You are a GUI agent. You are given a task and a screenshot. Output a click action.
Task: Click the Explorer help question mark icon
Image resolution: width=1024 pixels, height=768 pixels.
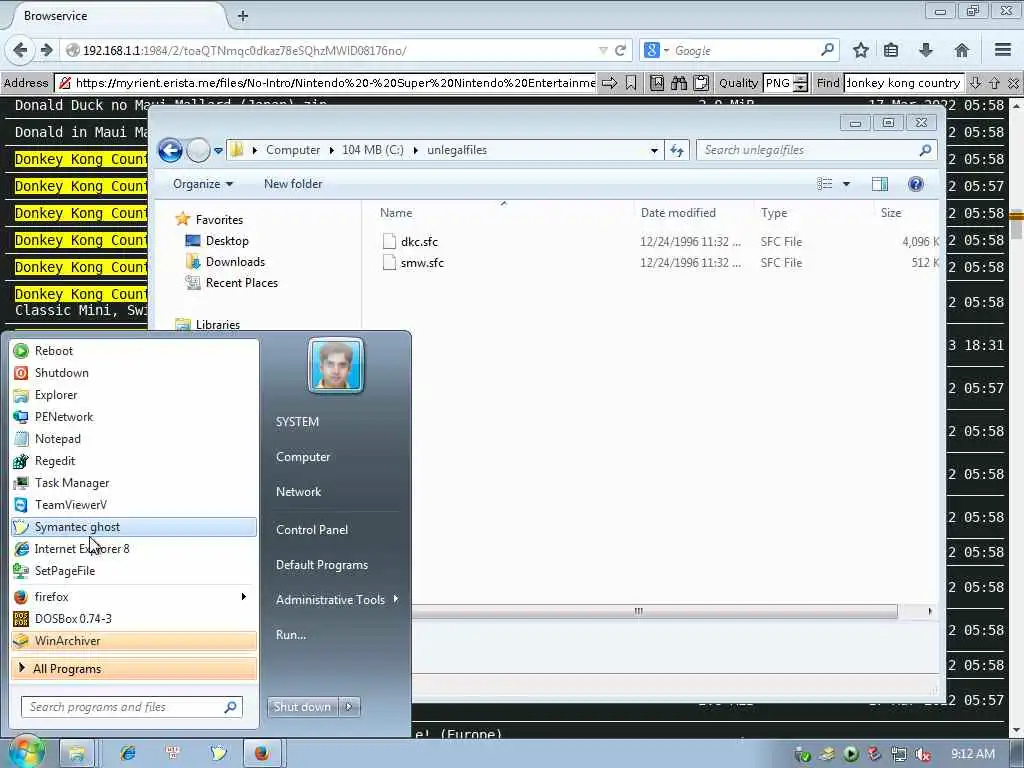(916, 184)
